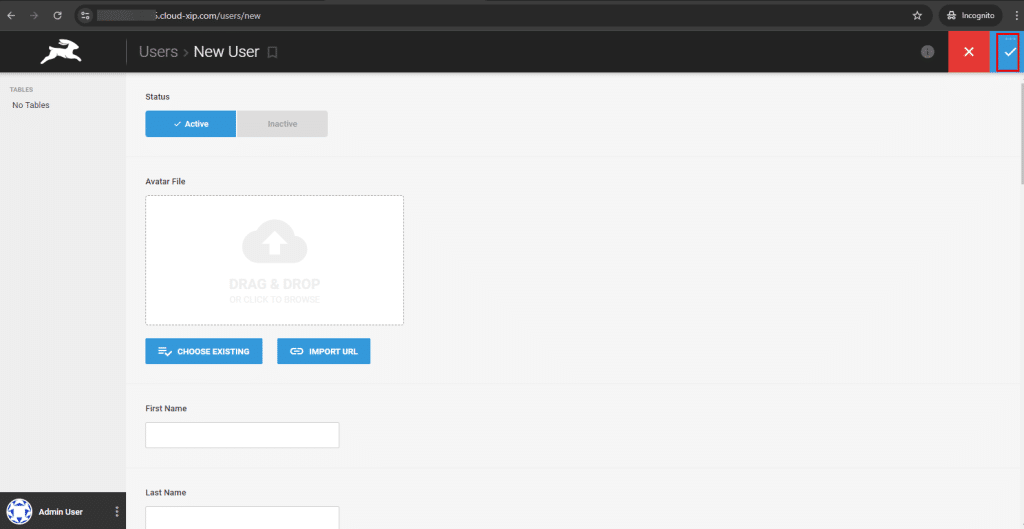Viewport: 1024px width, 529px height.
Task: Focus the Last Name field
Action: pos(242,517)
